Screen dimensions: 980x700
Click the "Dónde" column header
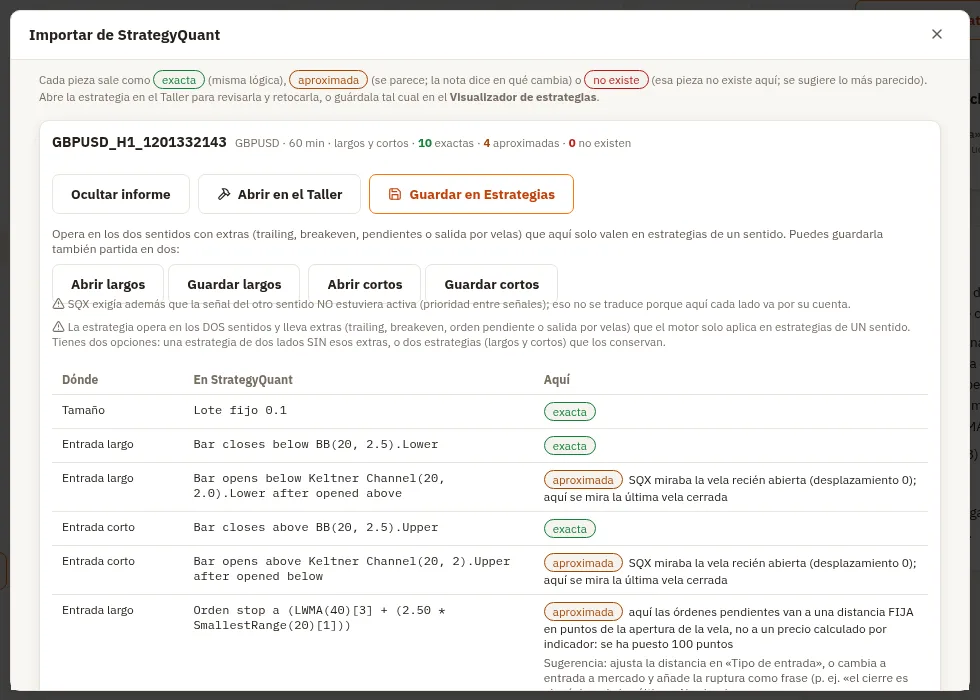[80, 379]
